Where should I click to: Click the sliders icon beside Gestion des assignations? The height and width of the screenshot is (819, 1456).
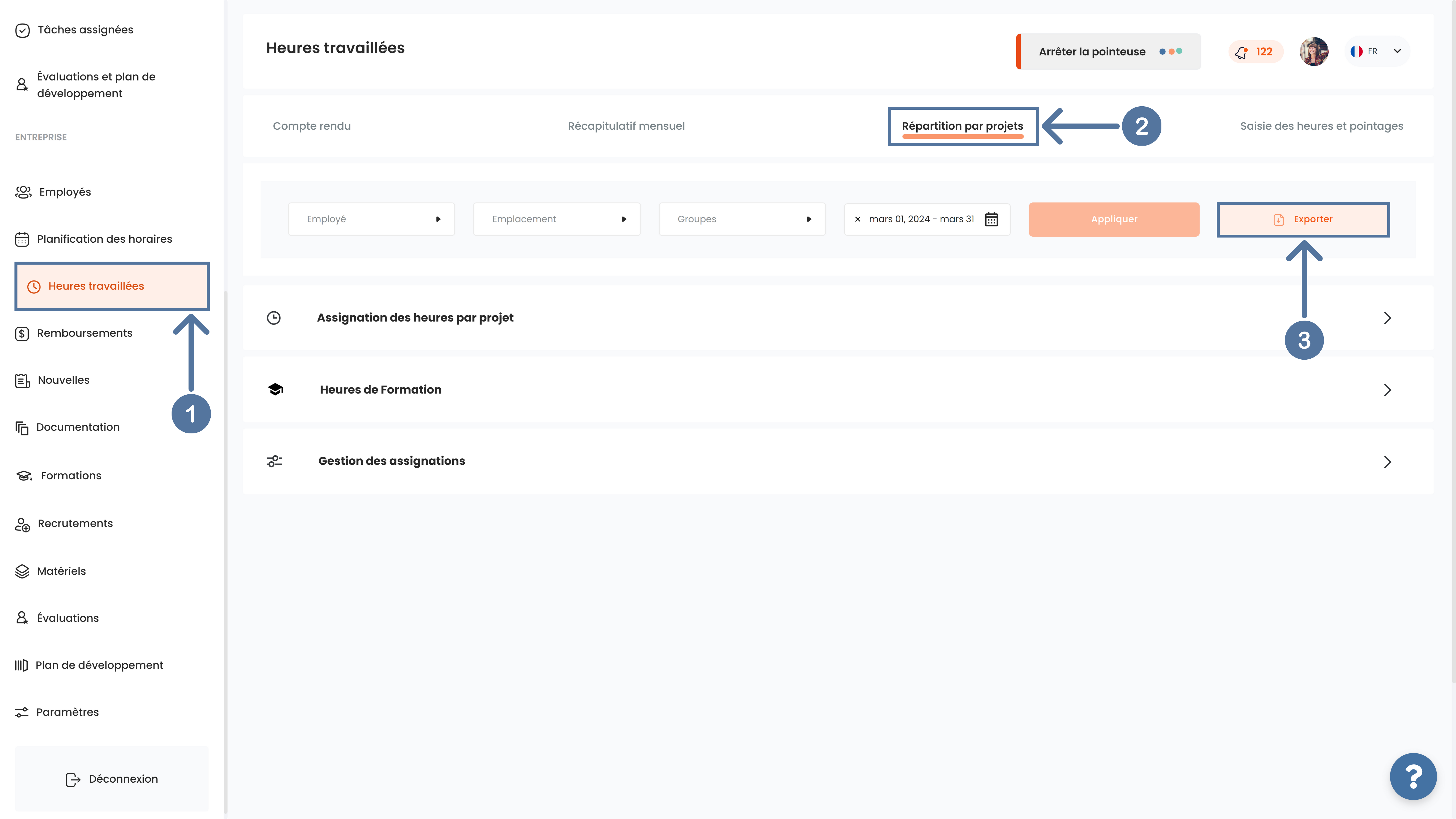tap(274, 461)
